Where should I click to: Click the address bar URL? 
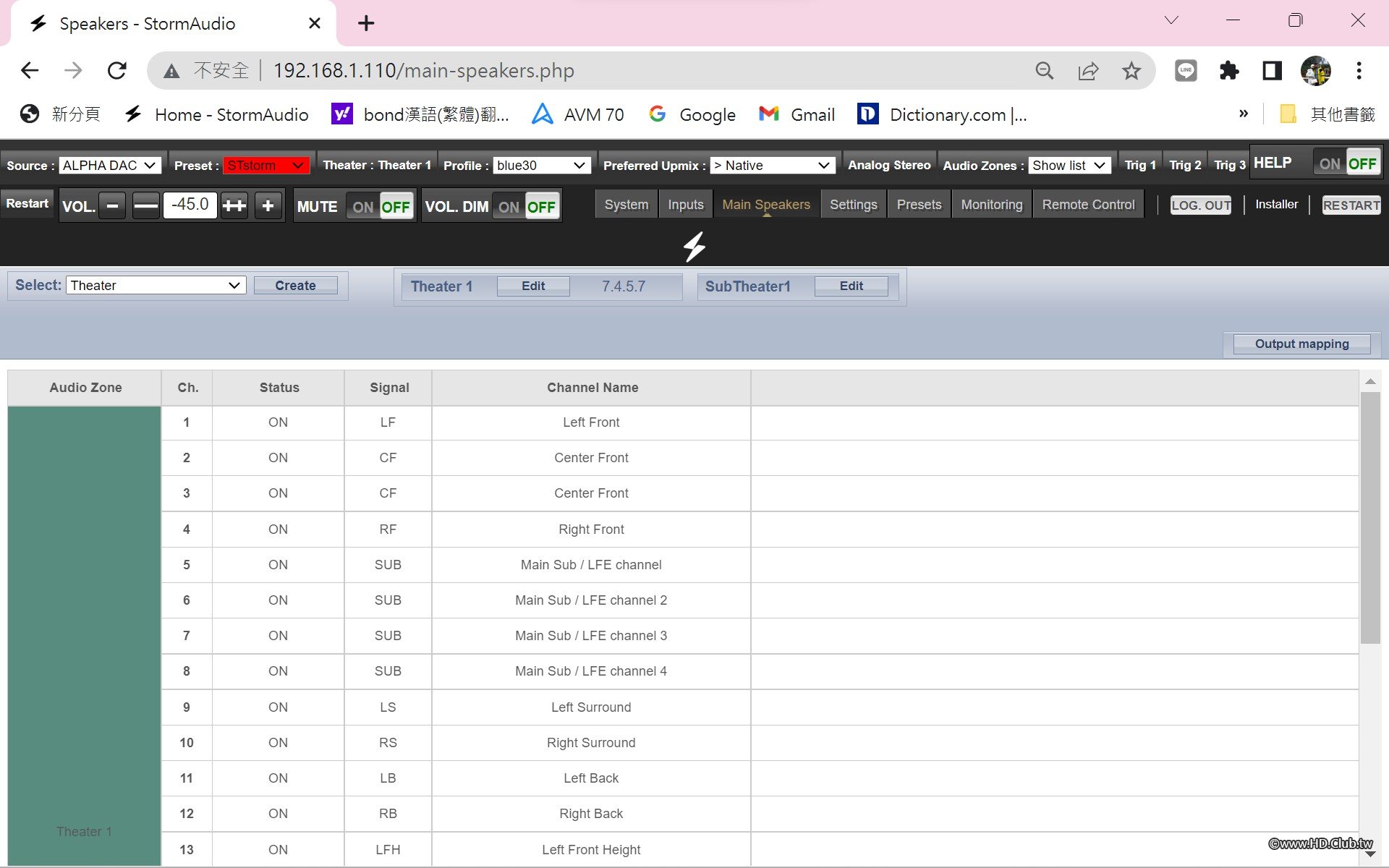pos(424,70)
